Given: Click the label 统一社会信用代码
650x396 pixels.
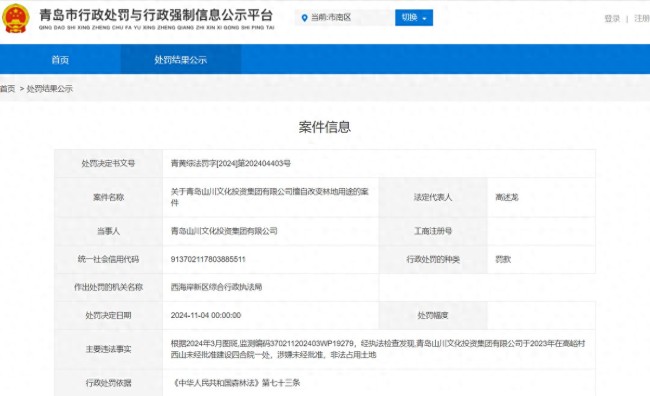Looking at the screenshot, I should (x=108, y=259).
